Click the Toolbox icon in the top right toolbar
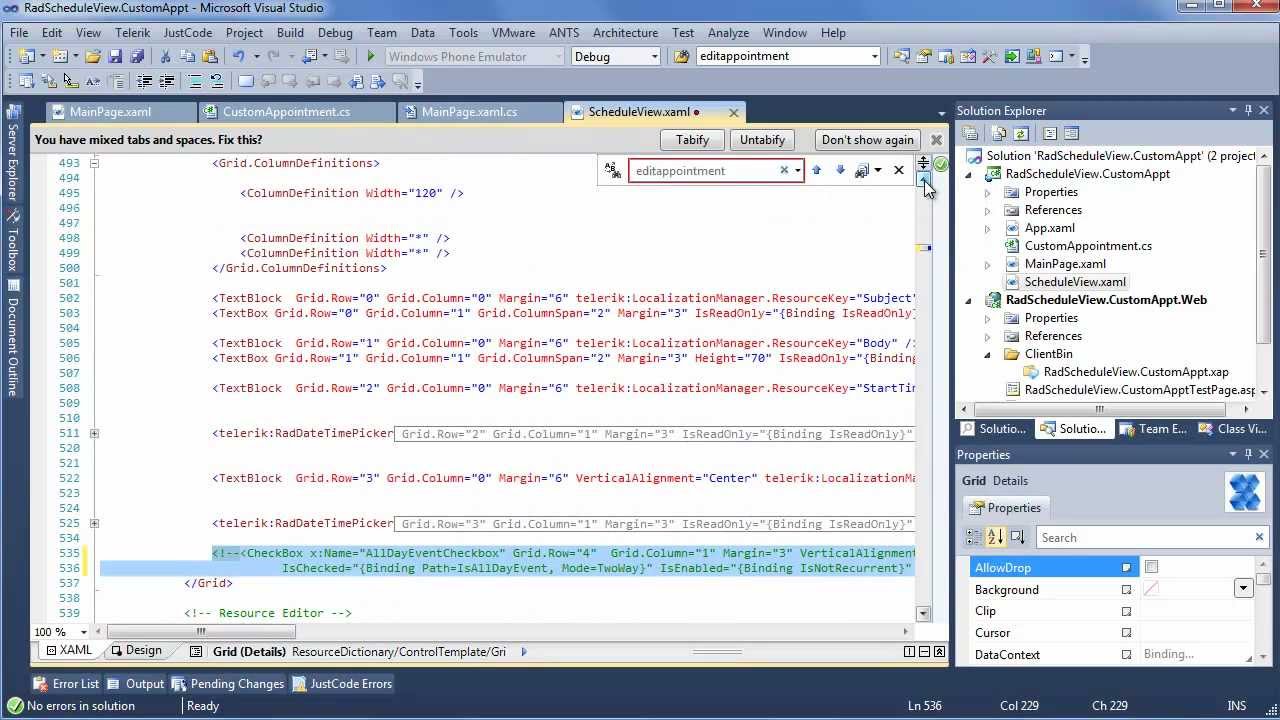 tap(990, 57)
